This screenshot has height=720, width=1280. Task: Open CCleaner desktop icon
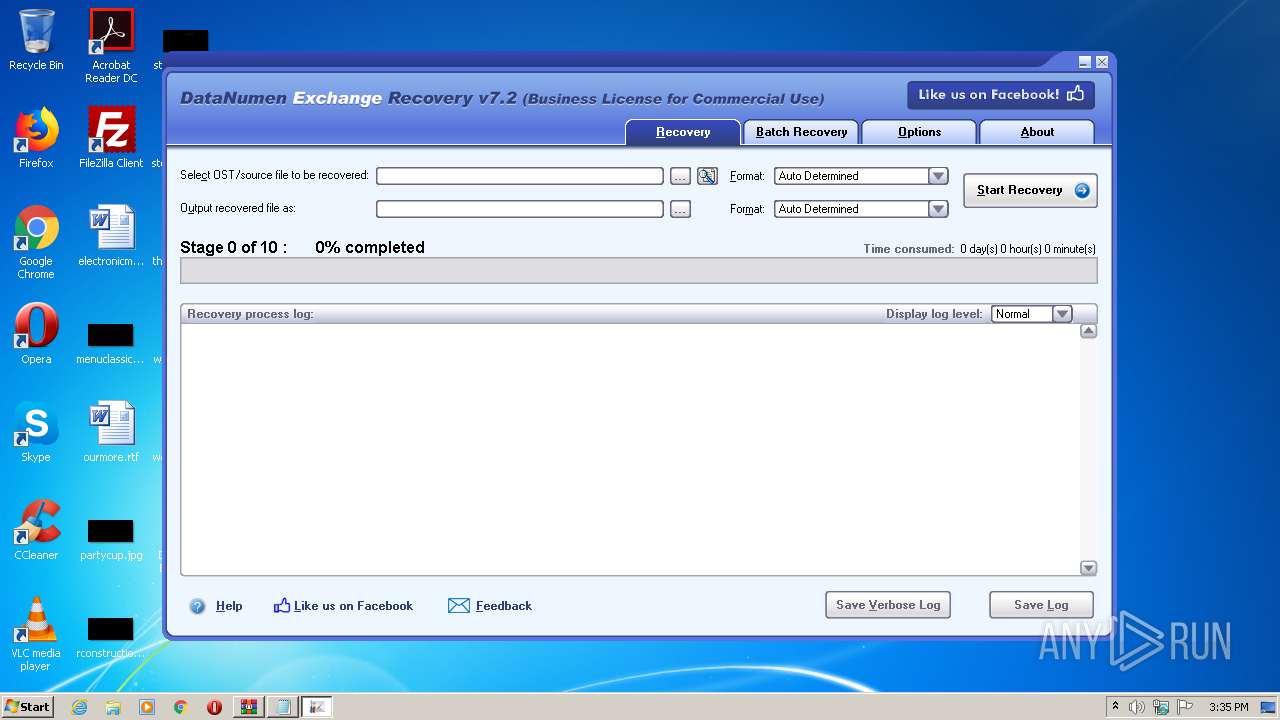[x=36, y=530]
